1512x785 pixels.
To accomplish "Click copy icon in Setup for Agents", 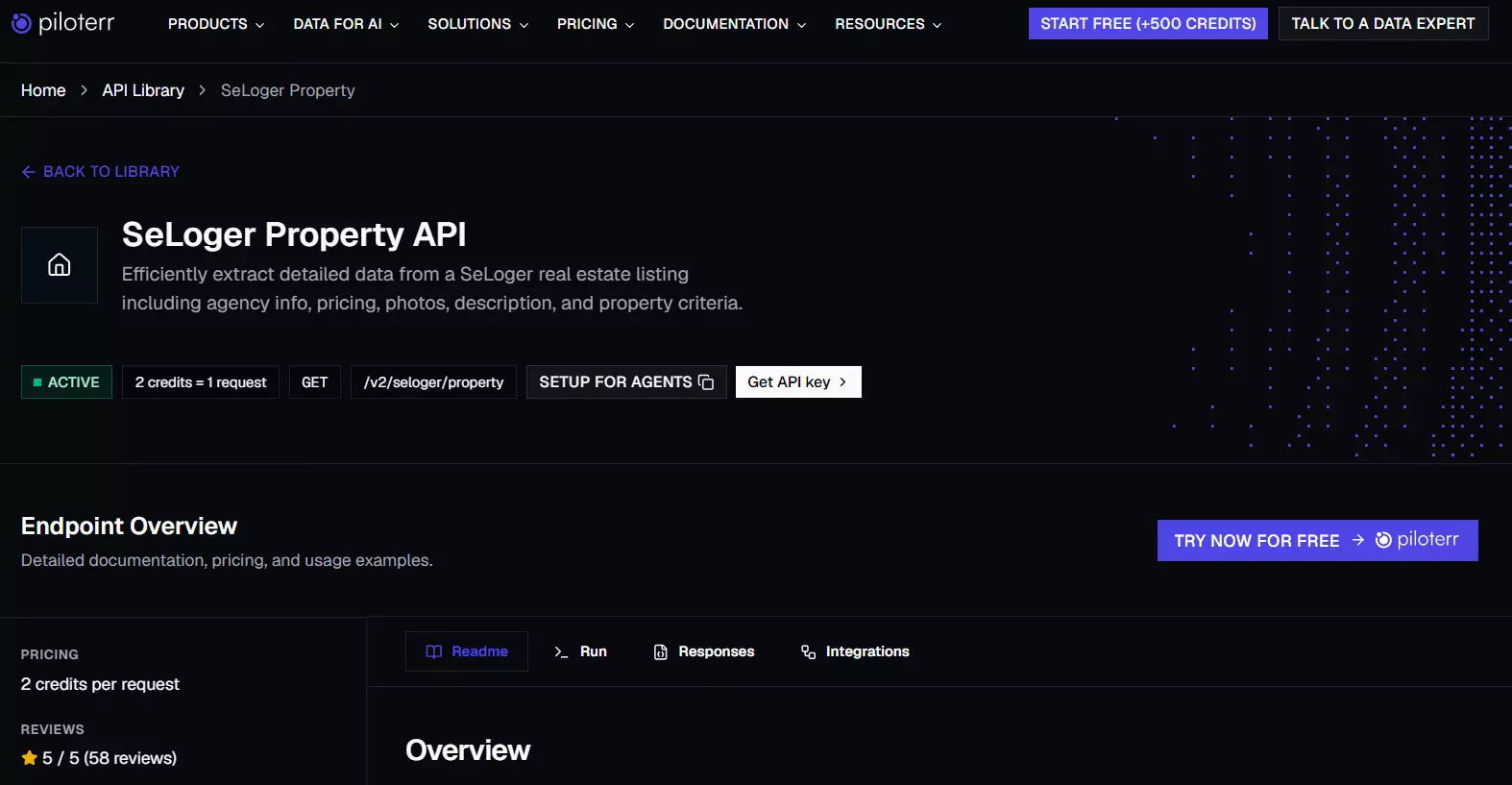I will [x=706, y=382].
